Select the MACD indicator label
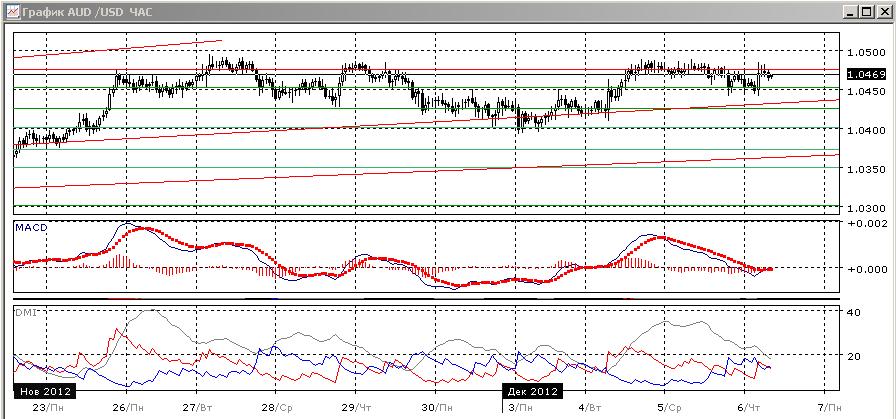The width and height of the screenshot is (896, 419). coord(31,228)
